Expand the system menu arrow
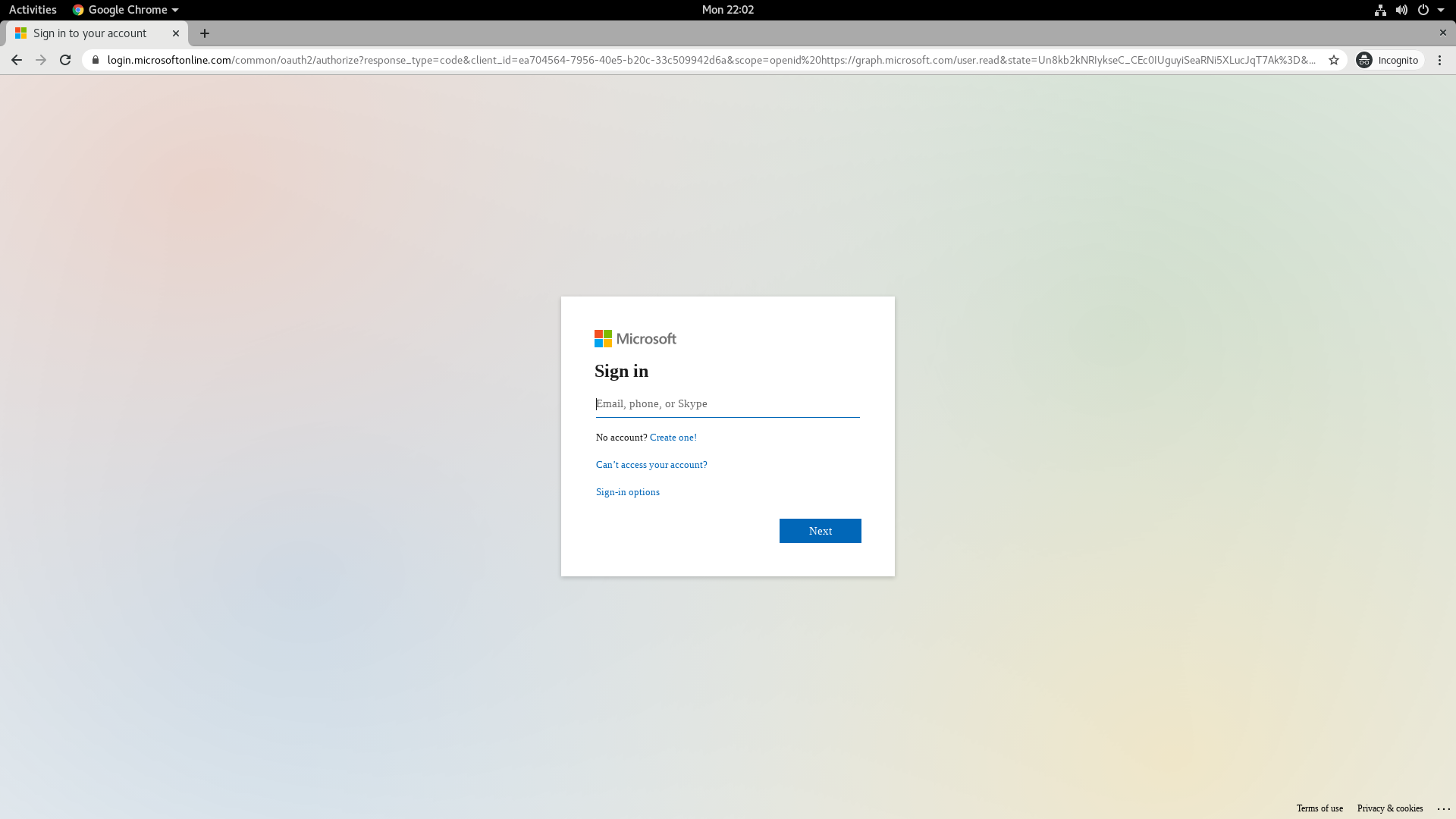Viewport: 1456px width, 819px height. tap(1441, 10)
